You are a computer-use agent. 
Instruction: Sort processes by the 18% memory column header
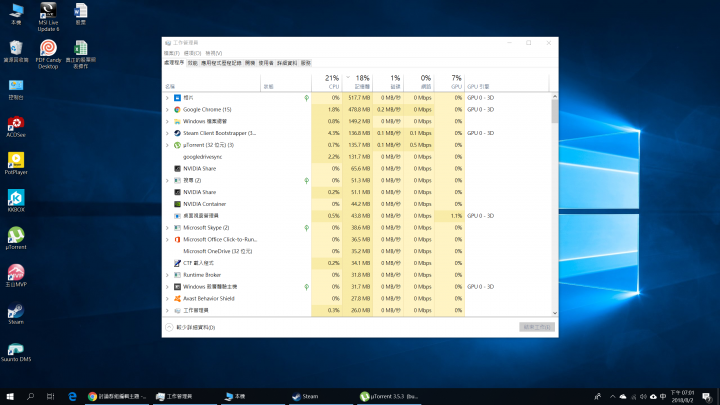357,82
